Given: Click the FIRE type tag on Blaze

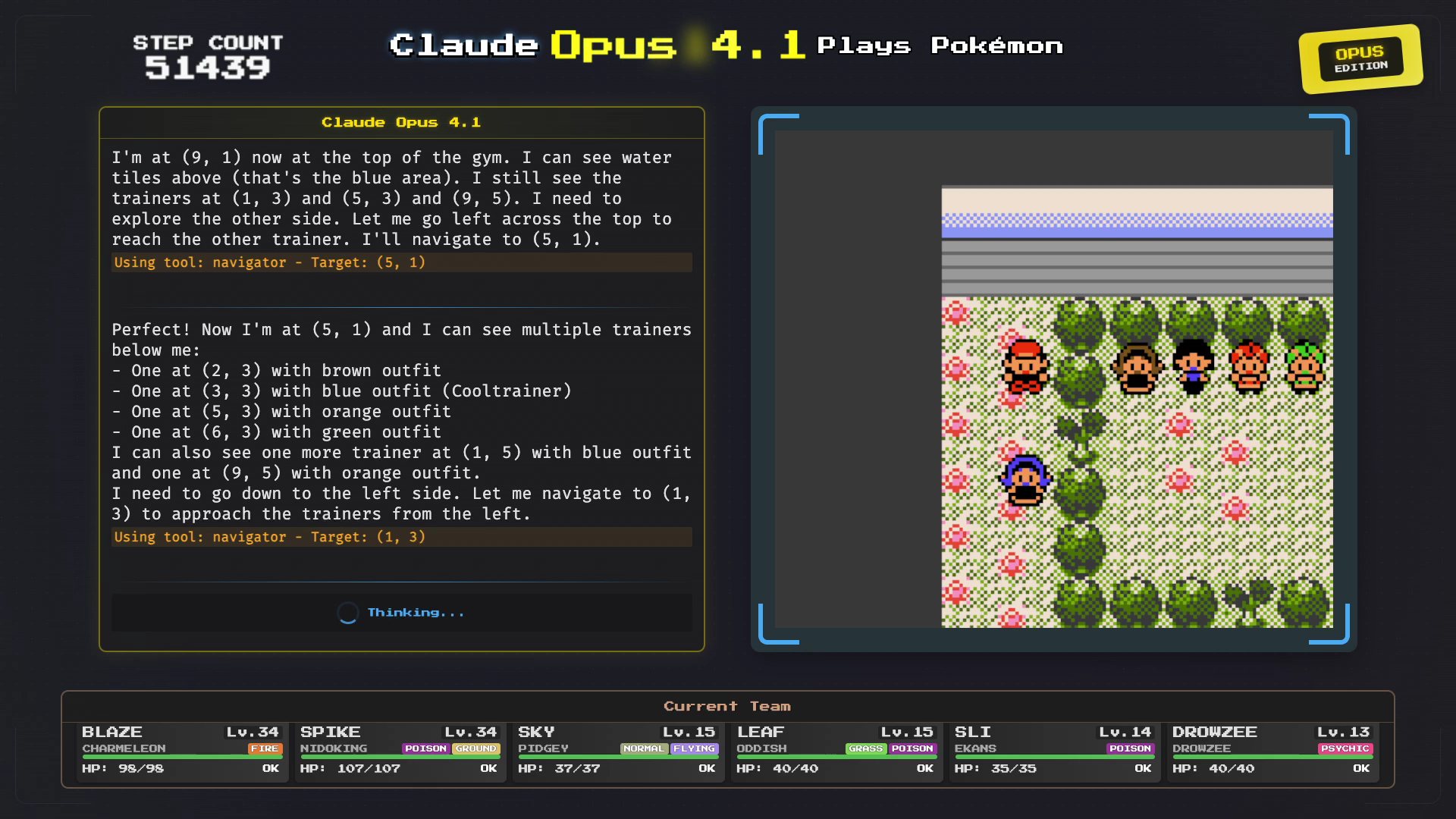Looking at the screenshot, I should pos(265,748).
